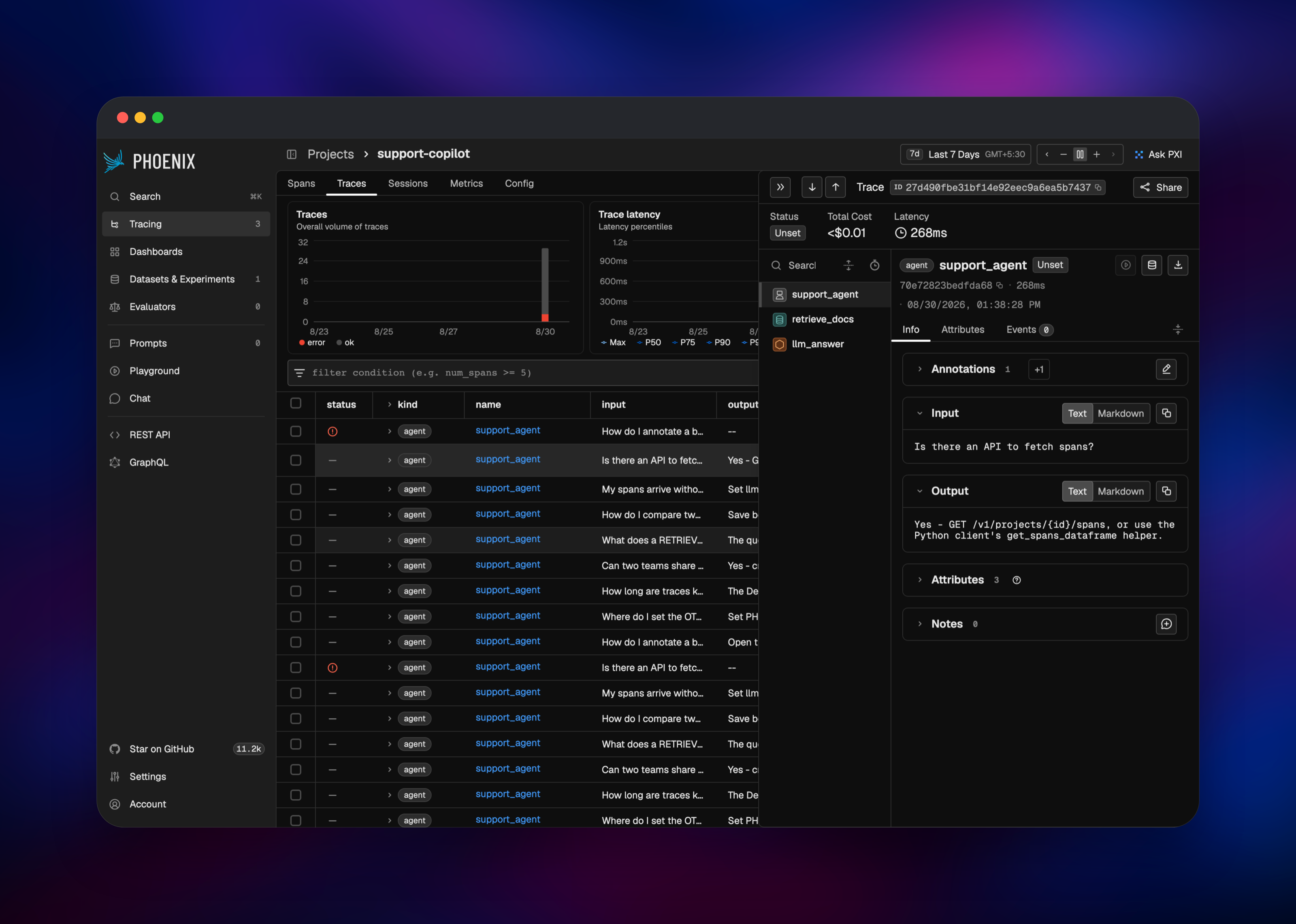Collapse the Output section

(x=919, y=491)
